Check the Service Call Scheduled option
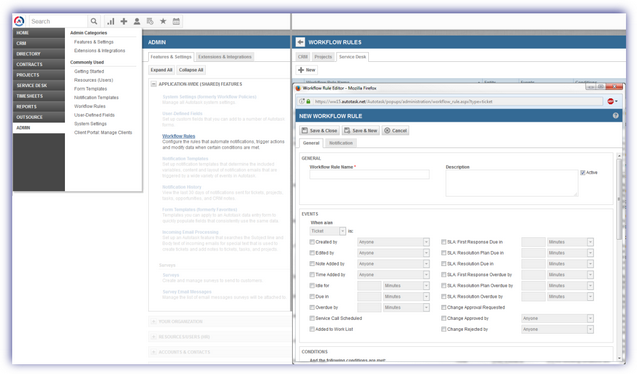 [x=312, y=318]
